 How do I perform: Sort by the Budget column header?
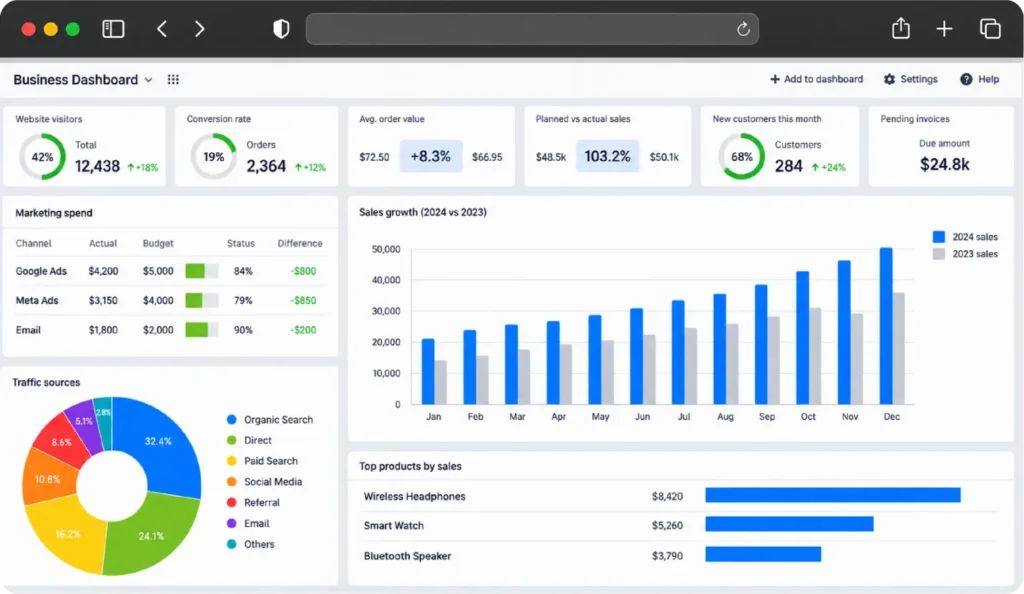(158, 243)
